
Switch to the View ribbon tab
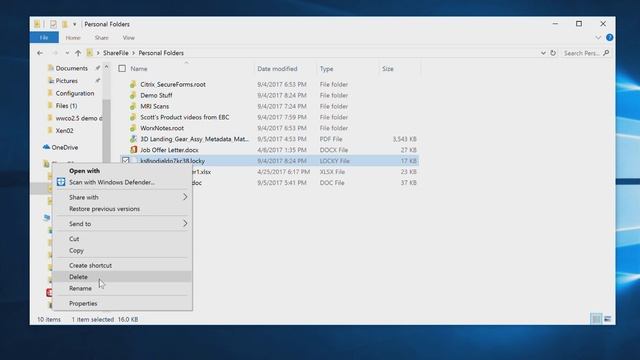[129, 38]
